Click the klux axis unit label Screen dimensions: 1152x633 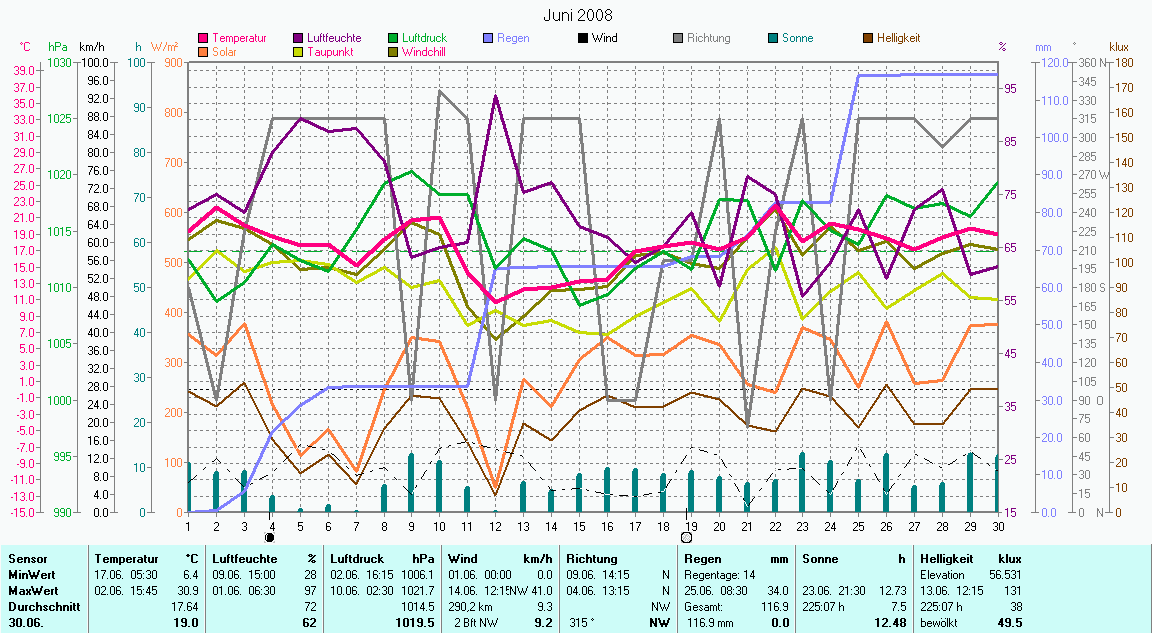pos(1119,47)
